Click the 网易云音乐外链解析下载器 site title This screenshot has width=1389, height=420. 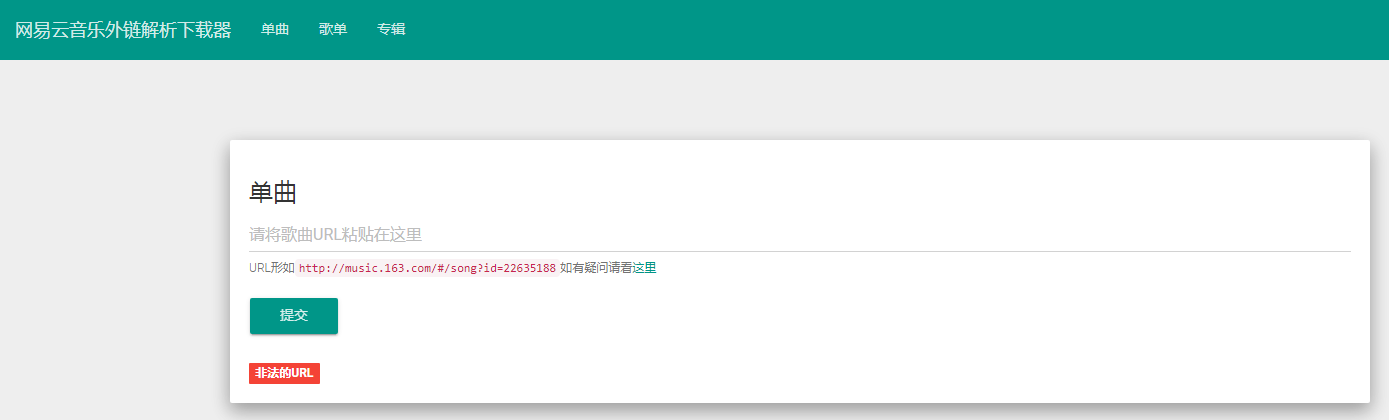[123, 30]
